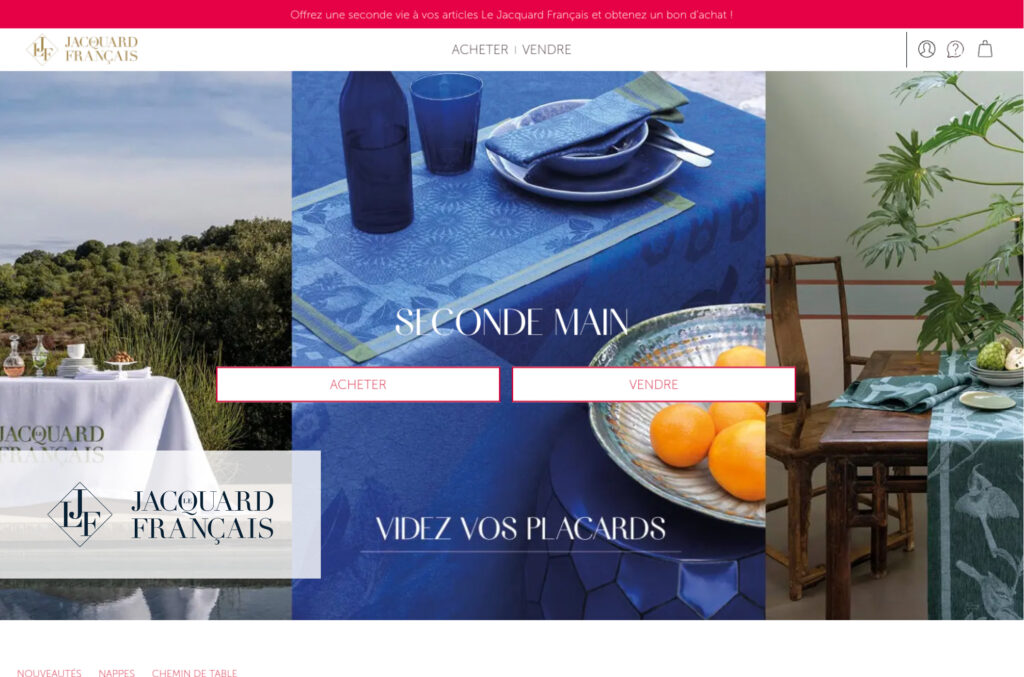Open the NOUVEAUTÉS category link
Image resolution: width=1024 pixels, height=677 pixels.
tap(49, 672)
